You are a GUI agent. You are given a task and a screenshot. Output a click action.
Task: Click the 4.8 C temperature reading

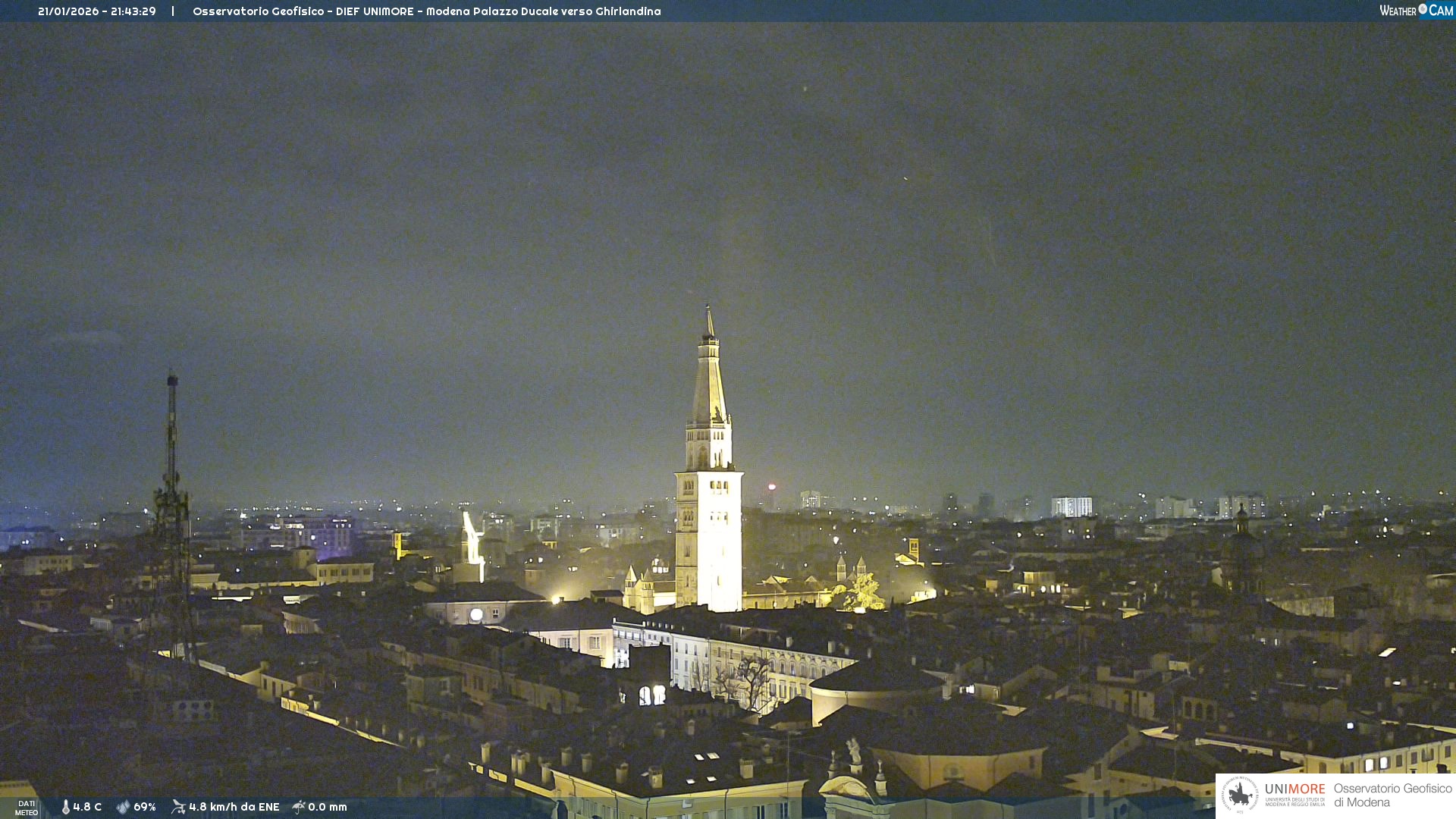pyautogui.click(x=87, y=807)
